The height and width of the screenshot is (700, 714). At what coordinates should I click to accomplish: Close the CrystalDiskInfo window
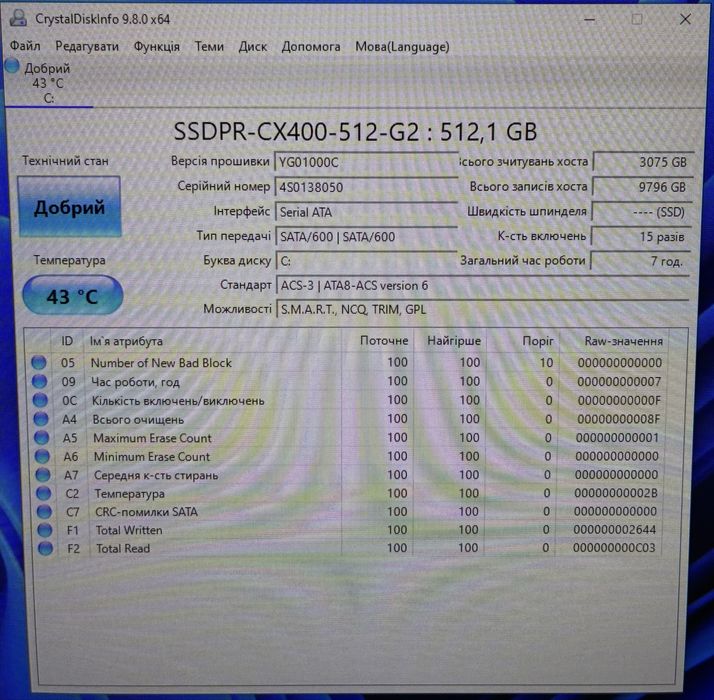coord(685,19)
